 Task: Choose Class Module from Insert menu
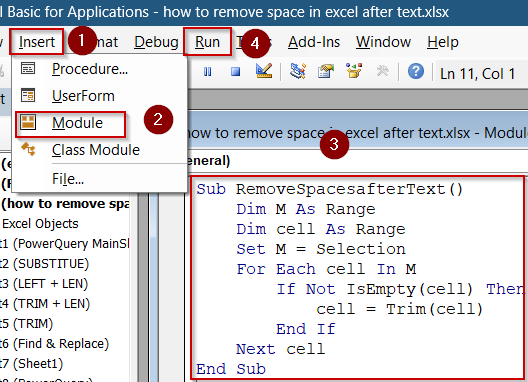tap(96, 150)
